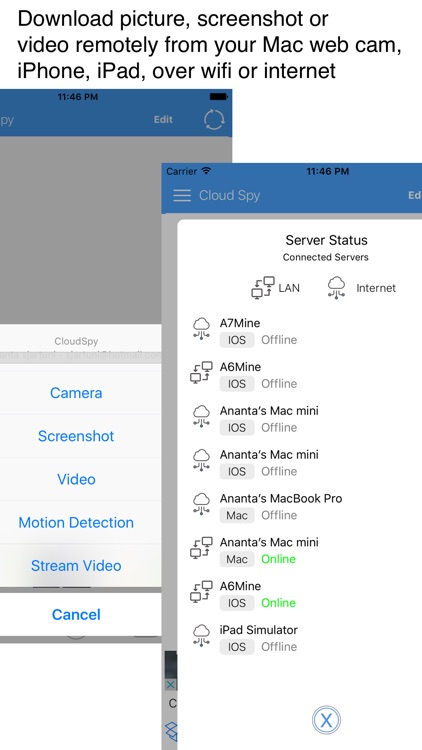Click the IOS tag in A7Mine row
This screenshot has width=422, height=750.
click(237, 340)
